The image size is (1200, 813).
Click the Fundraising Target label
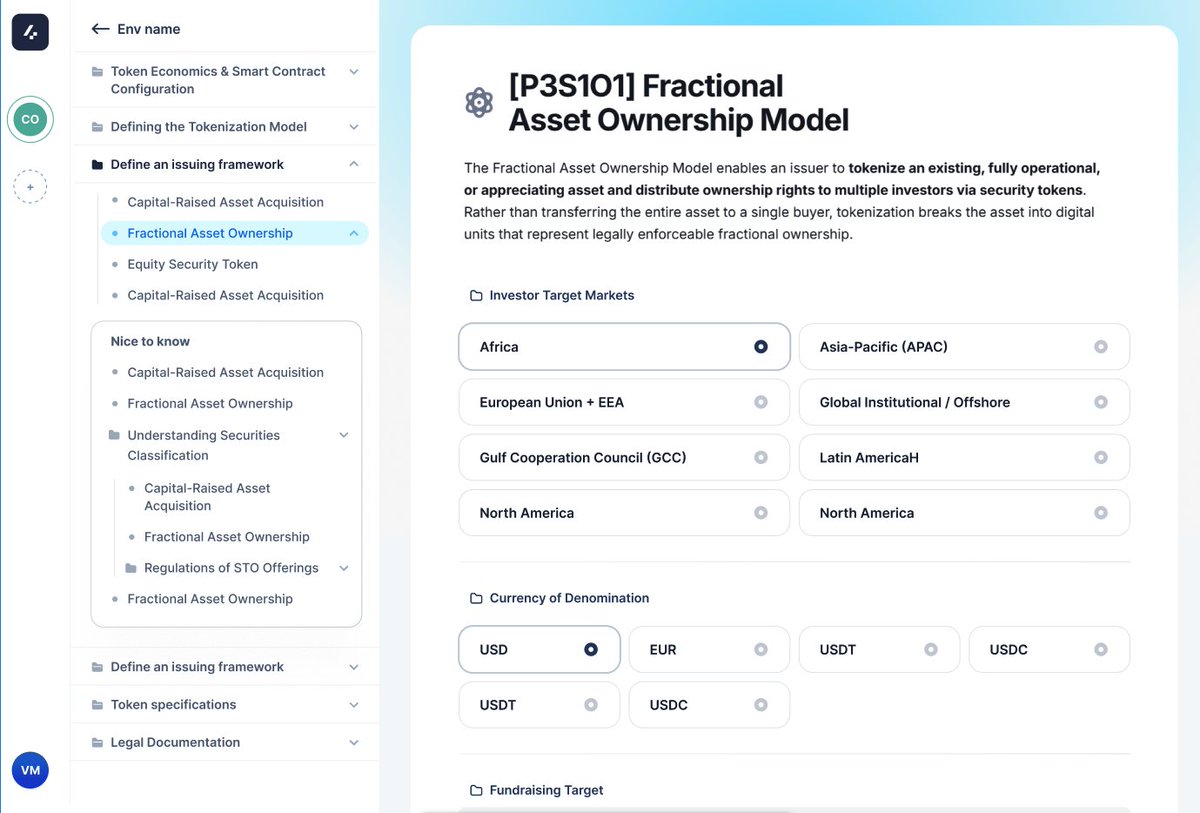tap(546, 790)
